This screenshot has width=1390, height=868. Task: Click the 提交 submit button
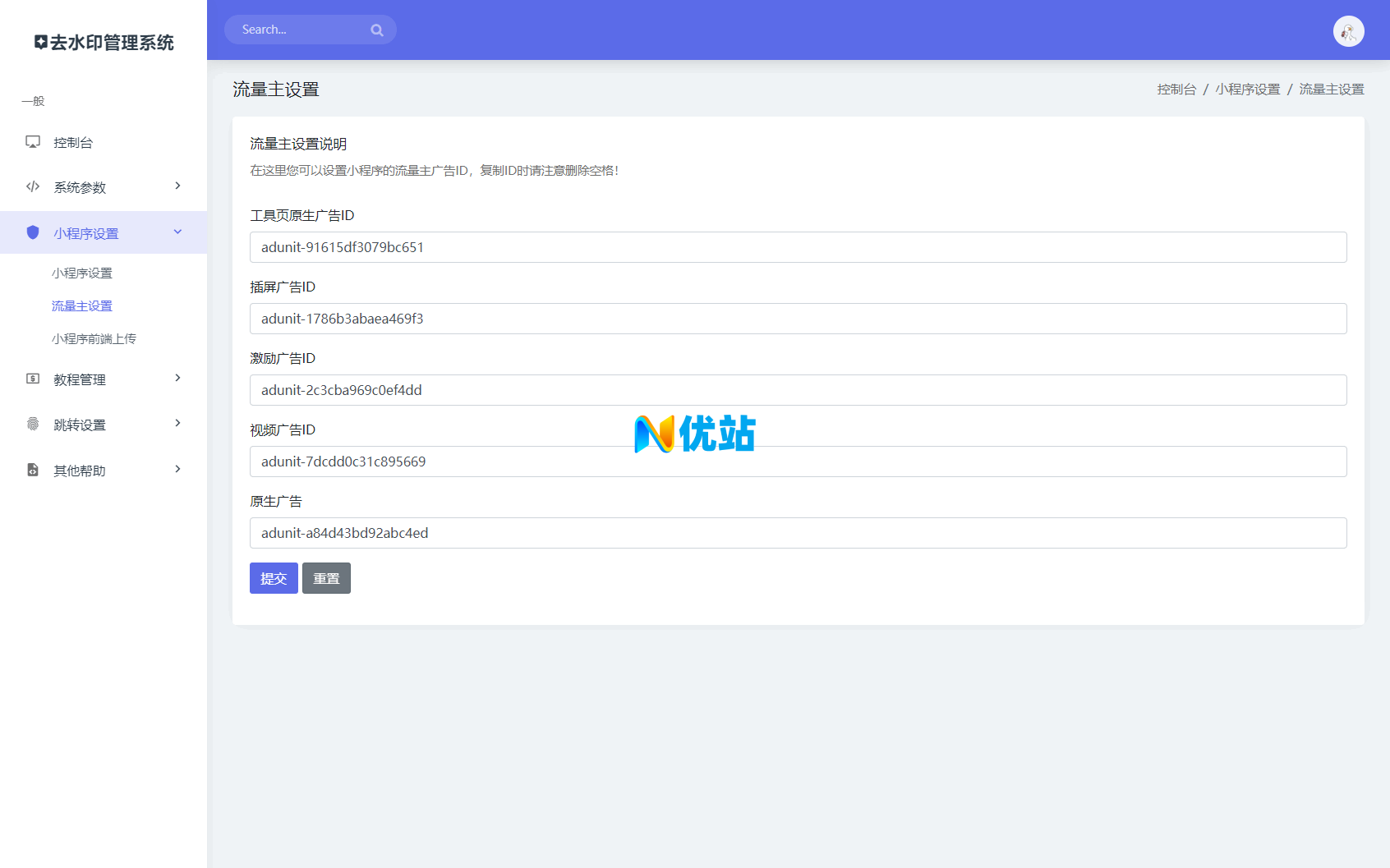point(274,578)
